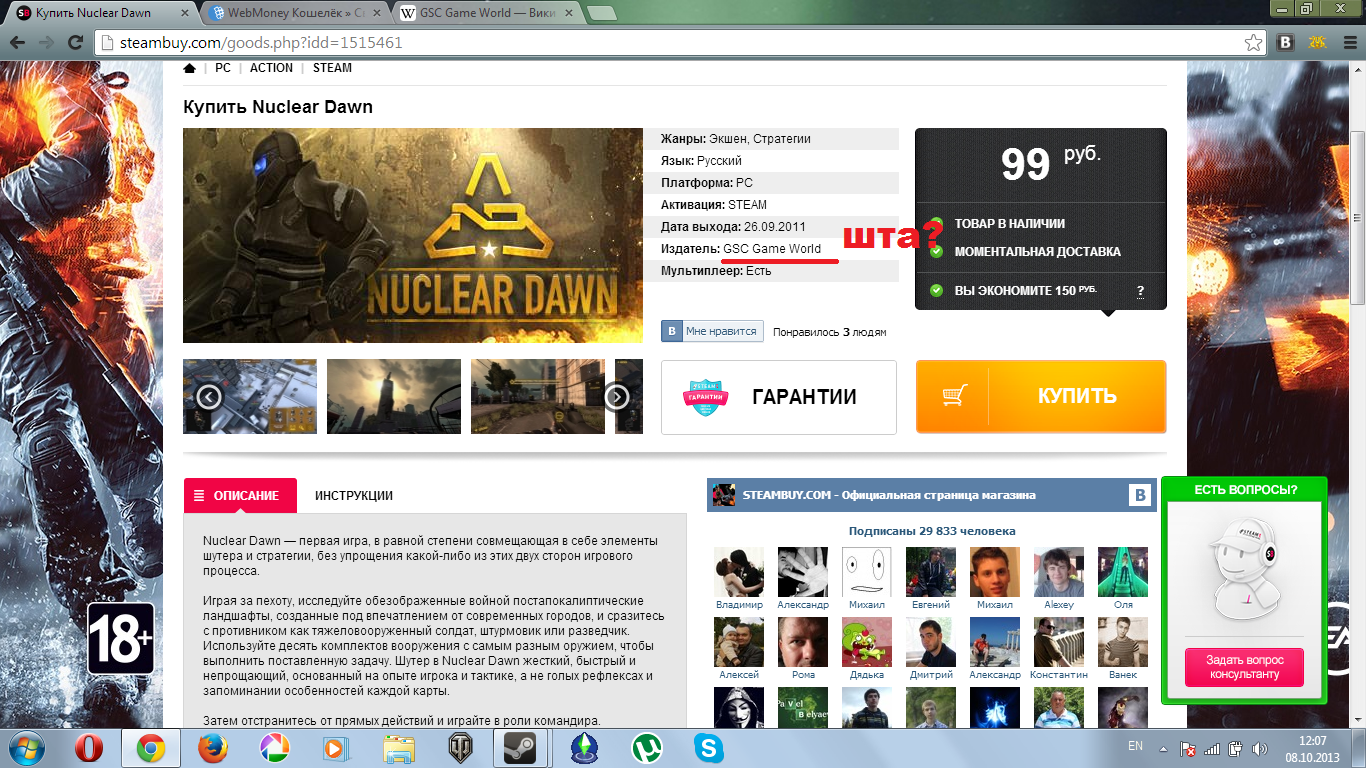This screenshot has height=768, width=1366.
Task: Click the Задать вопрос консультанту button
Action: [x=1245, y=667]
